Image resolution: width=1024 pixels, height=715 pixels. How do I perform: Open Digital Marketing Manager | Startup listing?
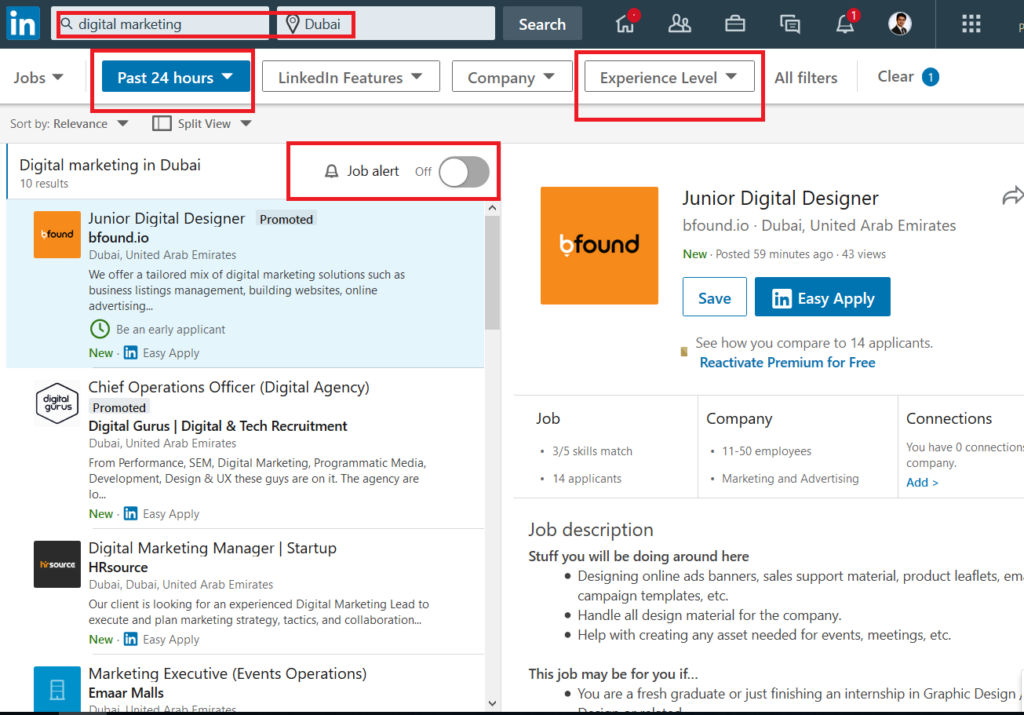(212, 548)
